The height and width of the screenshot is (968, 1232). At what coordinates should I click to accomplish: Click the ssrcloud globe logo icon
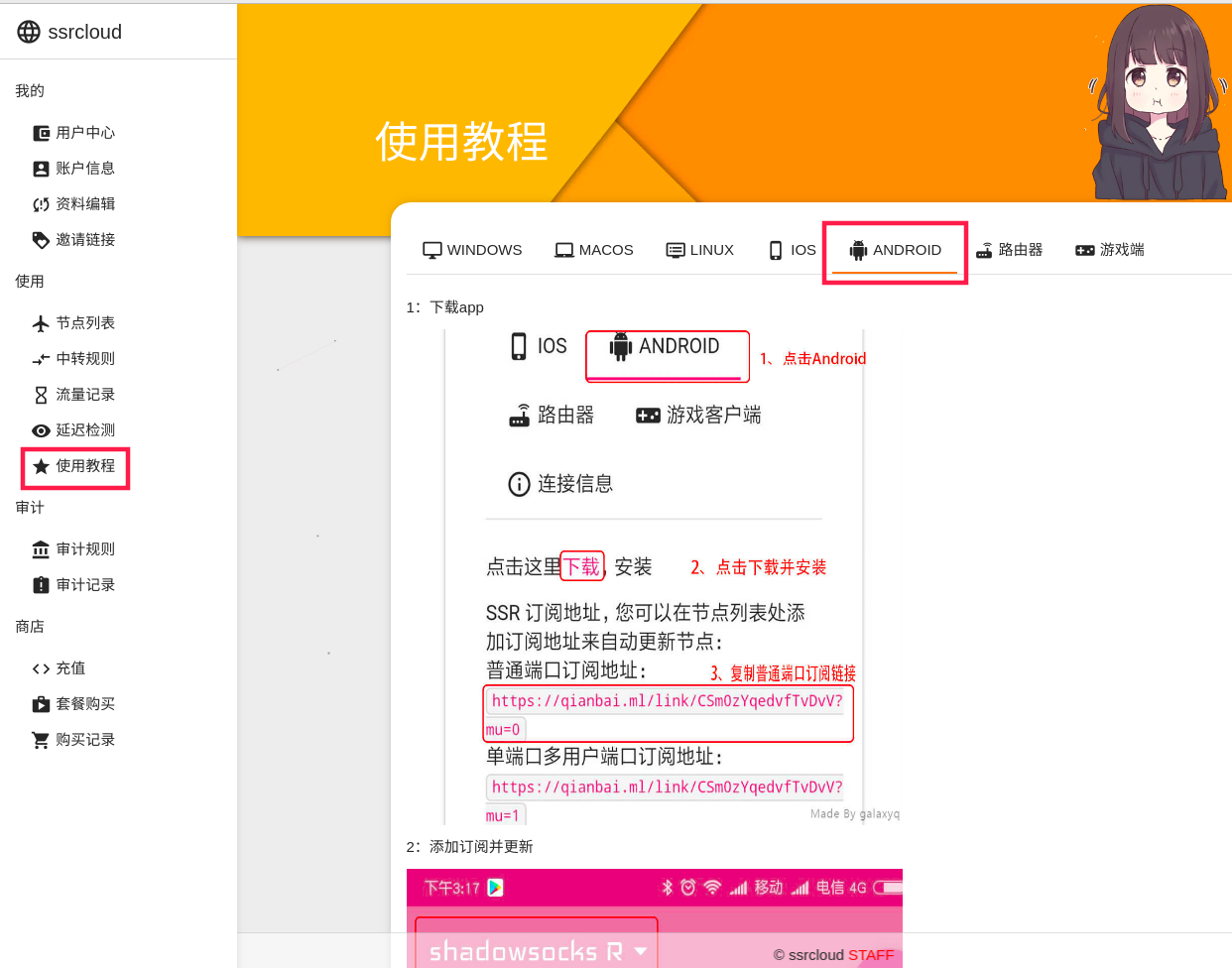[29, 32]
